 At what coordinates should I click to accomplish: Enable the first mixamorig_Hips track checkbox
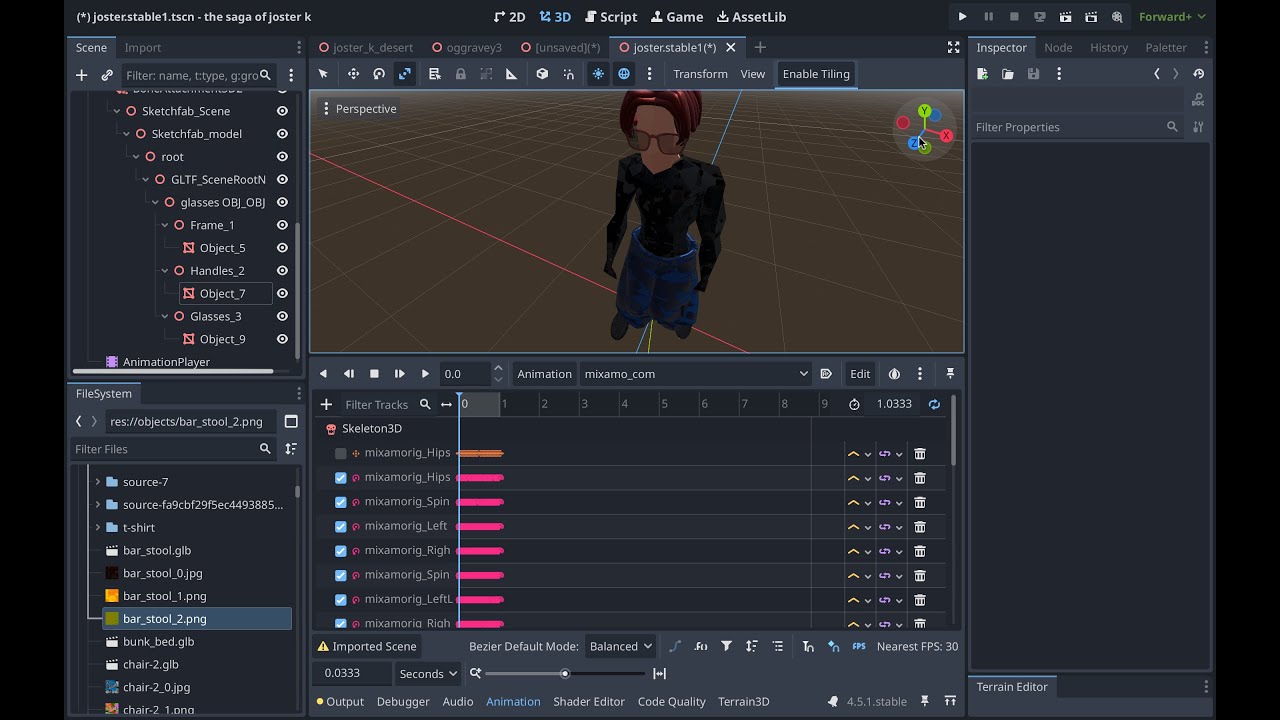(x=341, y=454)
